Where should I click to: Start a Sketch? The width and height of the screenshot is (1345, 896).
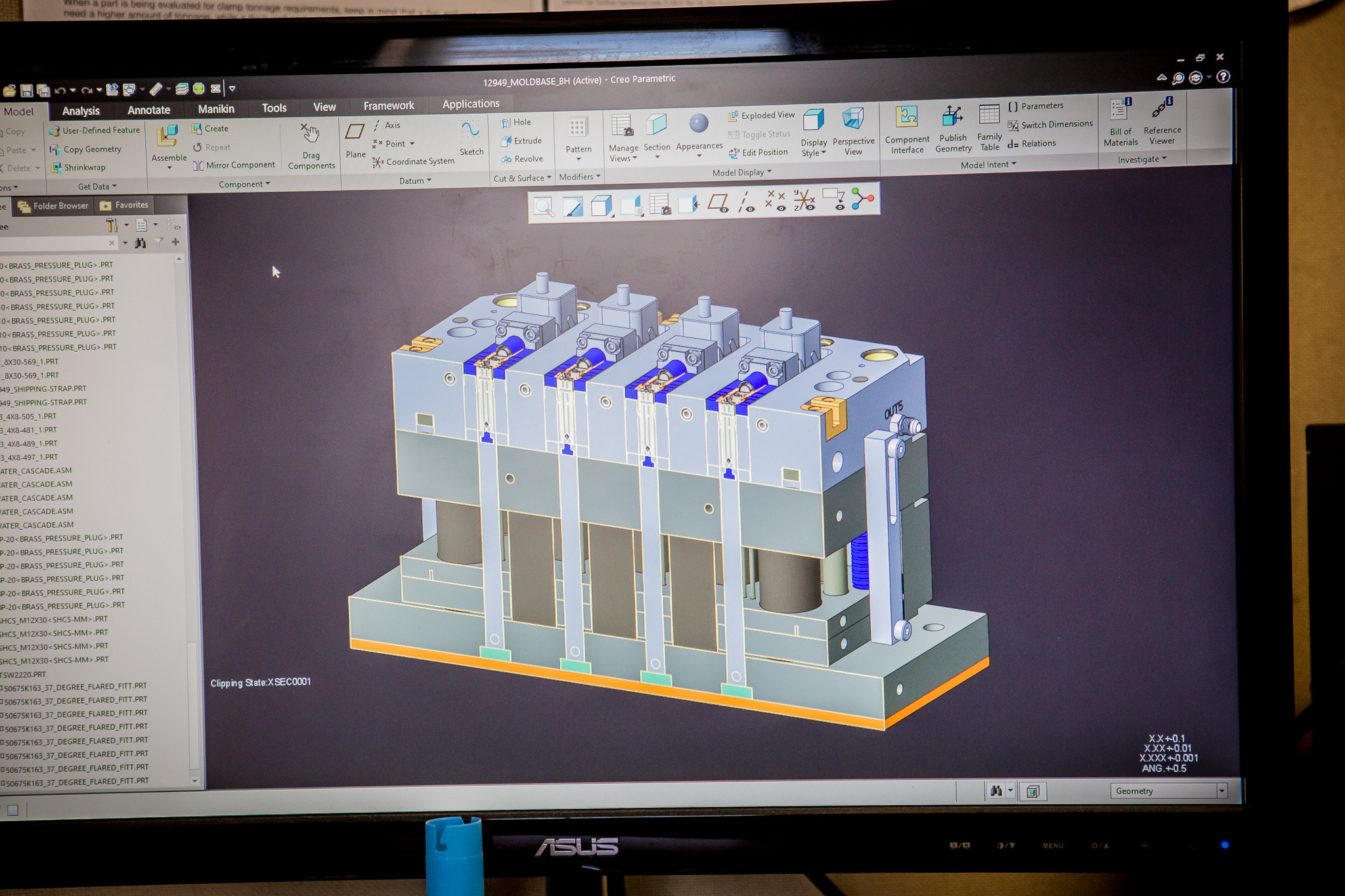tap(471, 137)
